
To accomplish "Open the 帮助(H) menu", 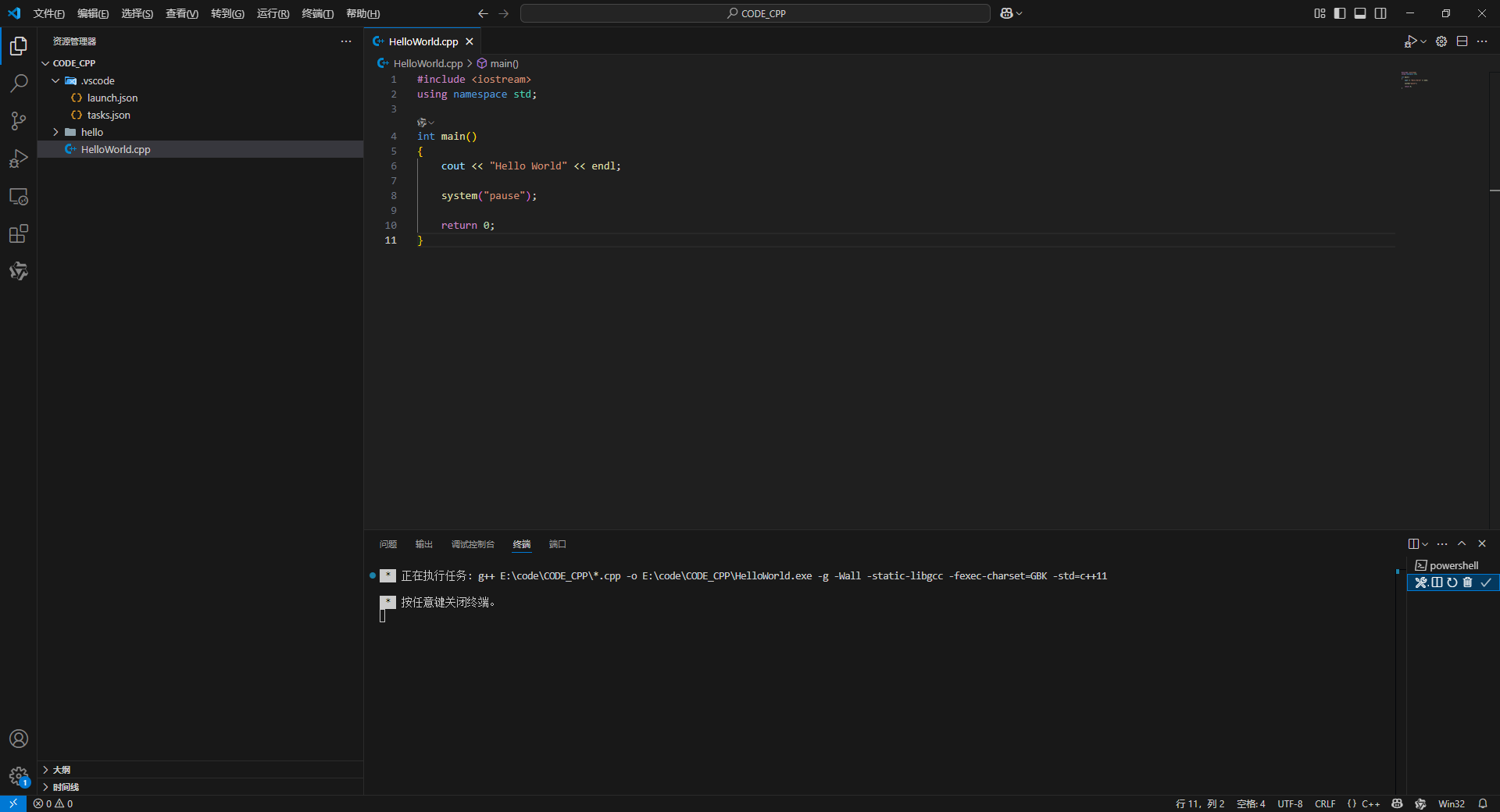I will [x=362, y=13].
